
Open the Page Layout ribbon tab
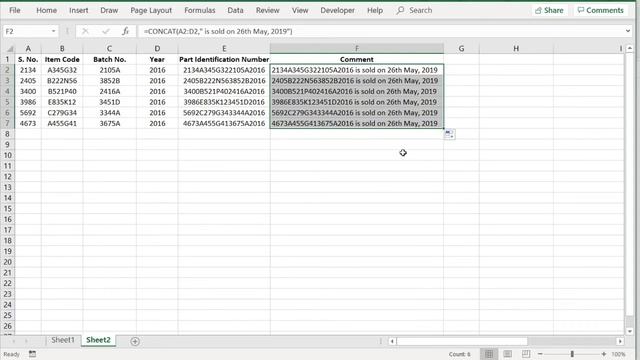coord(151,10)
